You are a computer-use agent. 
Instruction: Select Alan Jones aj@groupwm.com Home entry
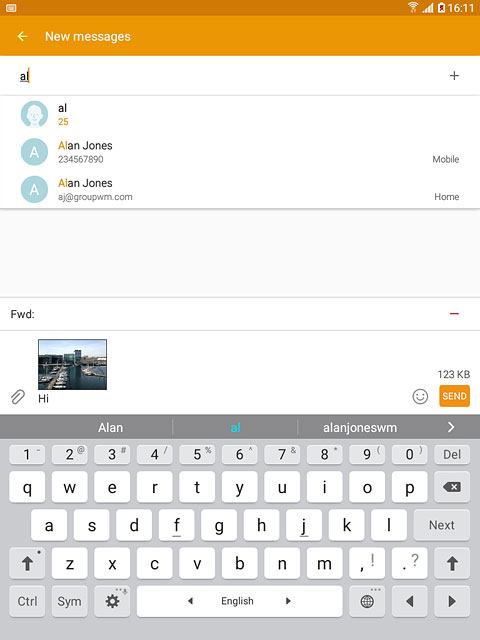pos(240,189)
